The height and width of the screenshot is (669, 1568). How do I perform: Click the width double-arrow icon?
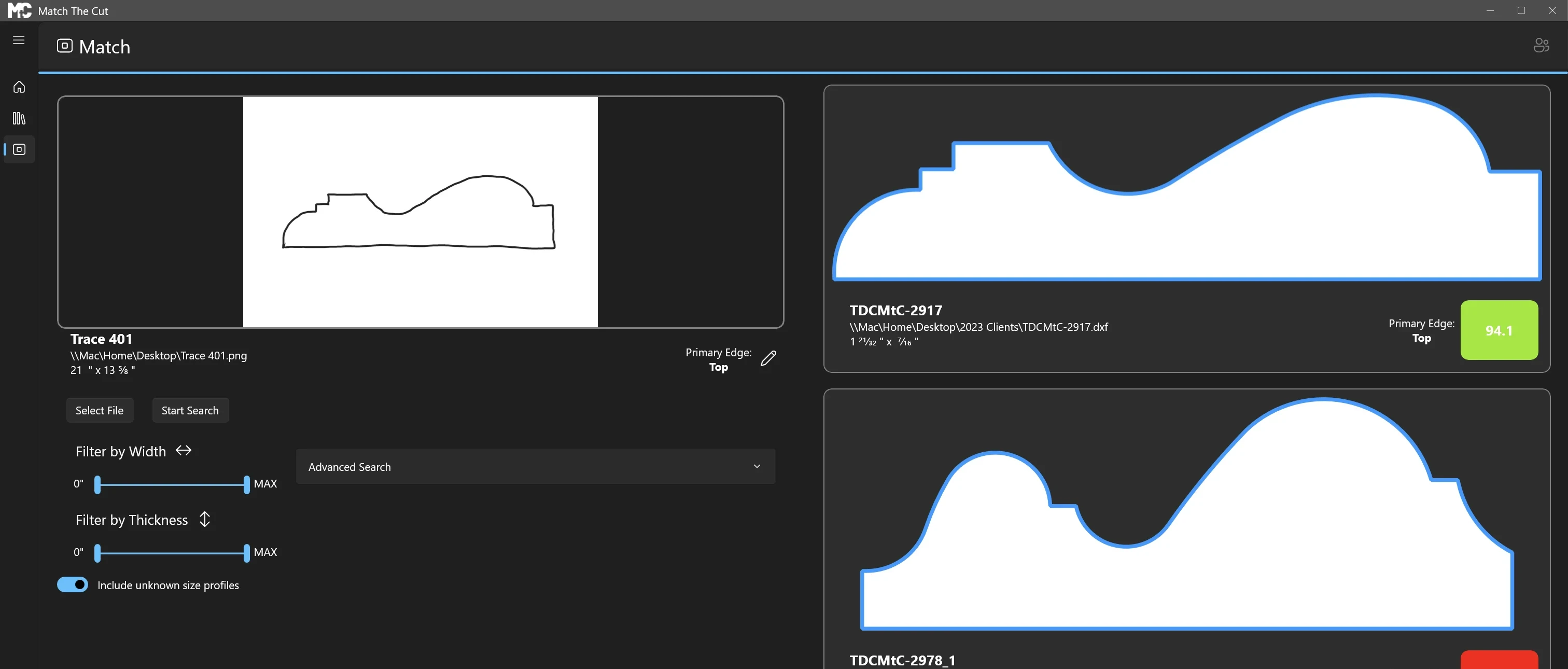coord(183,451)
